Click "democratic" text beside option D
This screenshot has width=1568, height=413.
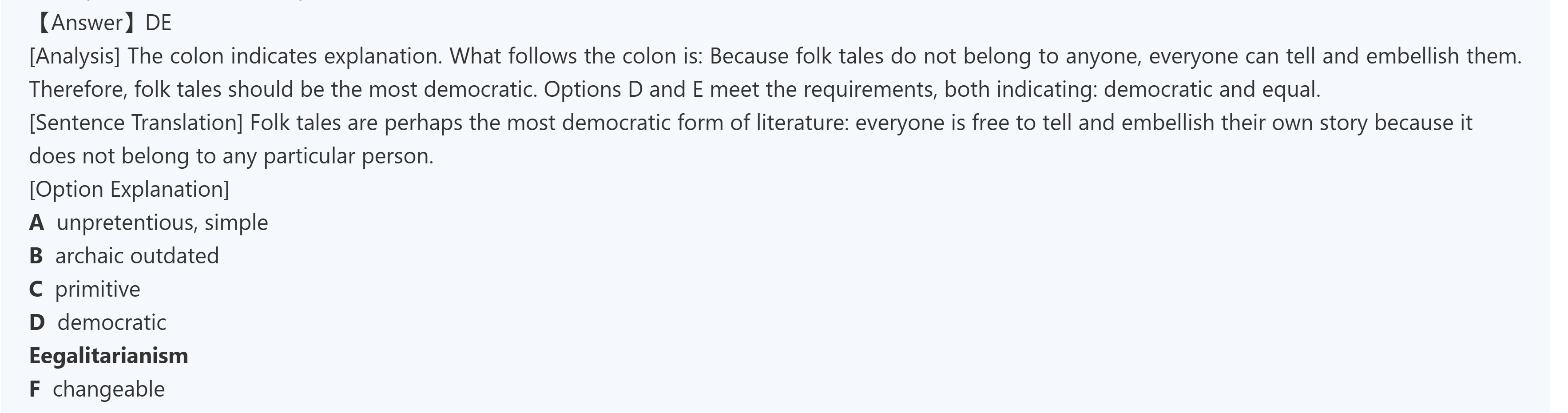111,322
